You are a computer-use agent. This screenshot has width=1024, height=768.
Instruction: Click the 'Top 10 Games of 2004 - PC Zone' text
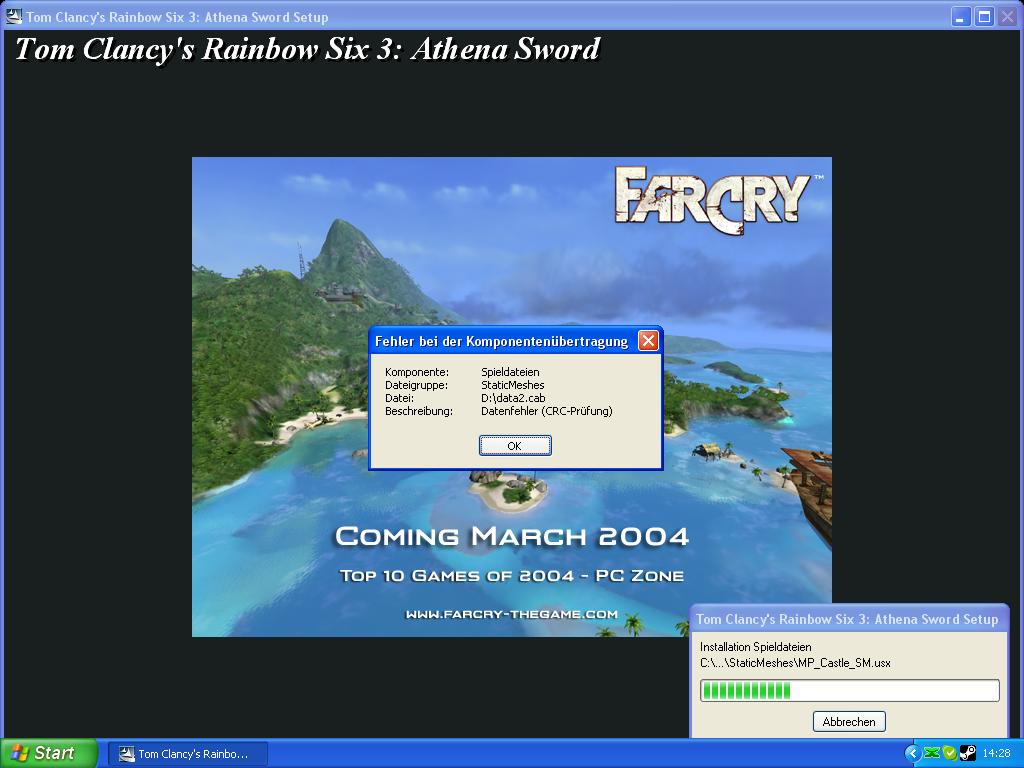(x=511, y=575)
